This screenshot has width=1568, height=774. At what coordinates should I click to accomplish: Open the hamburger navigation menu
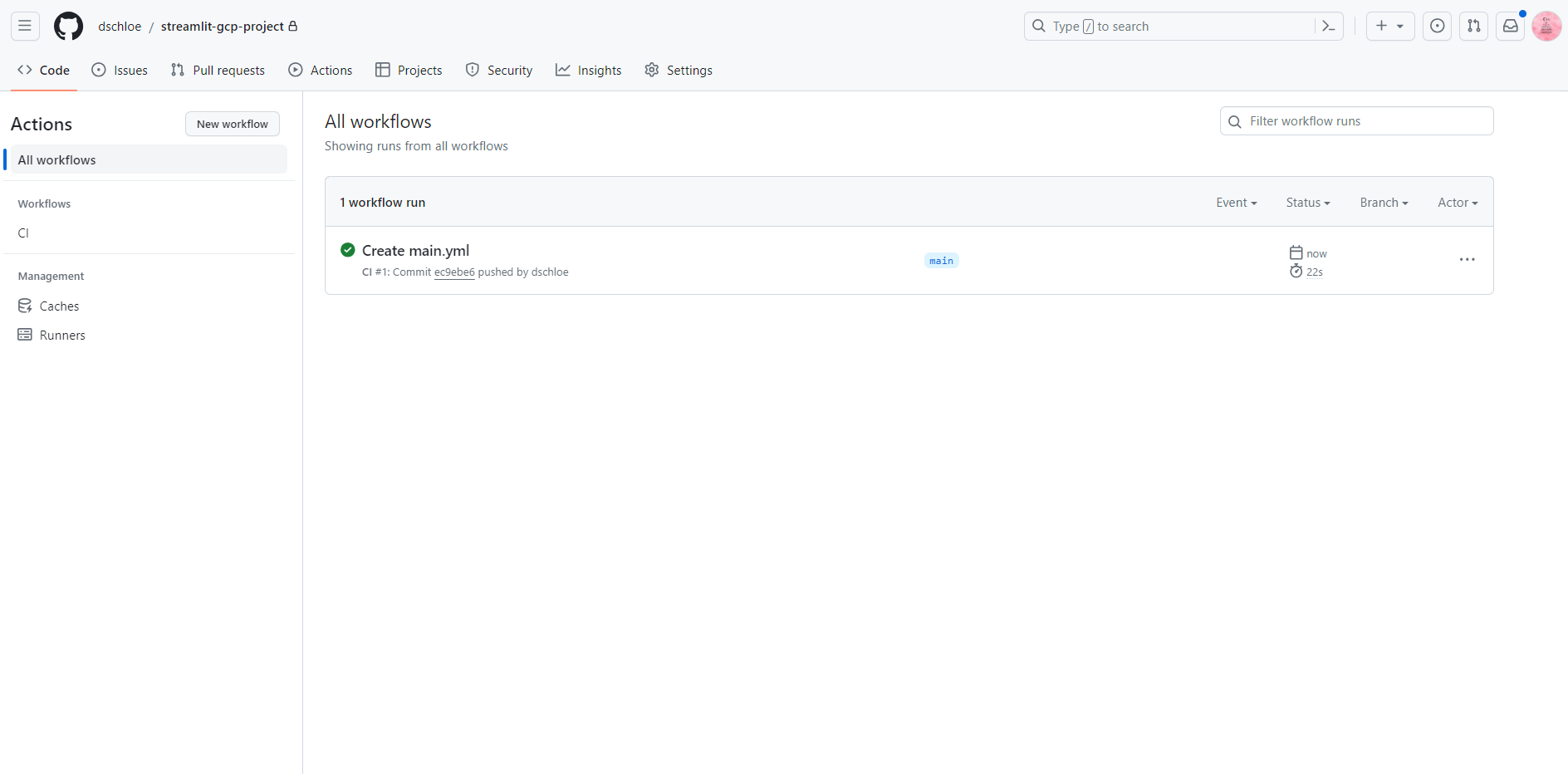coord(25,26)
